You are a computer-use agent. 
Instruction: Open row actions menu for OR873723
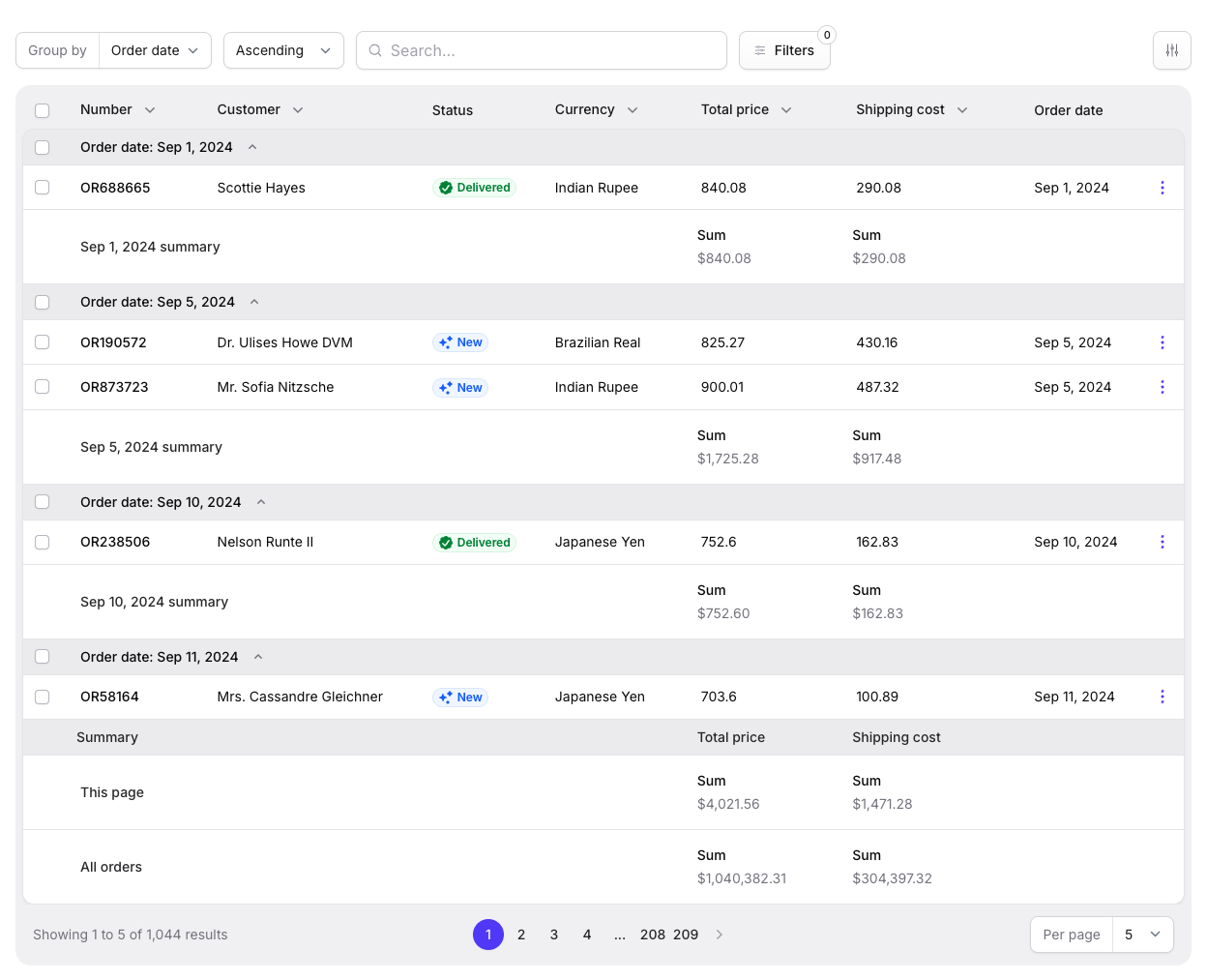pos(1162,387)
